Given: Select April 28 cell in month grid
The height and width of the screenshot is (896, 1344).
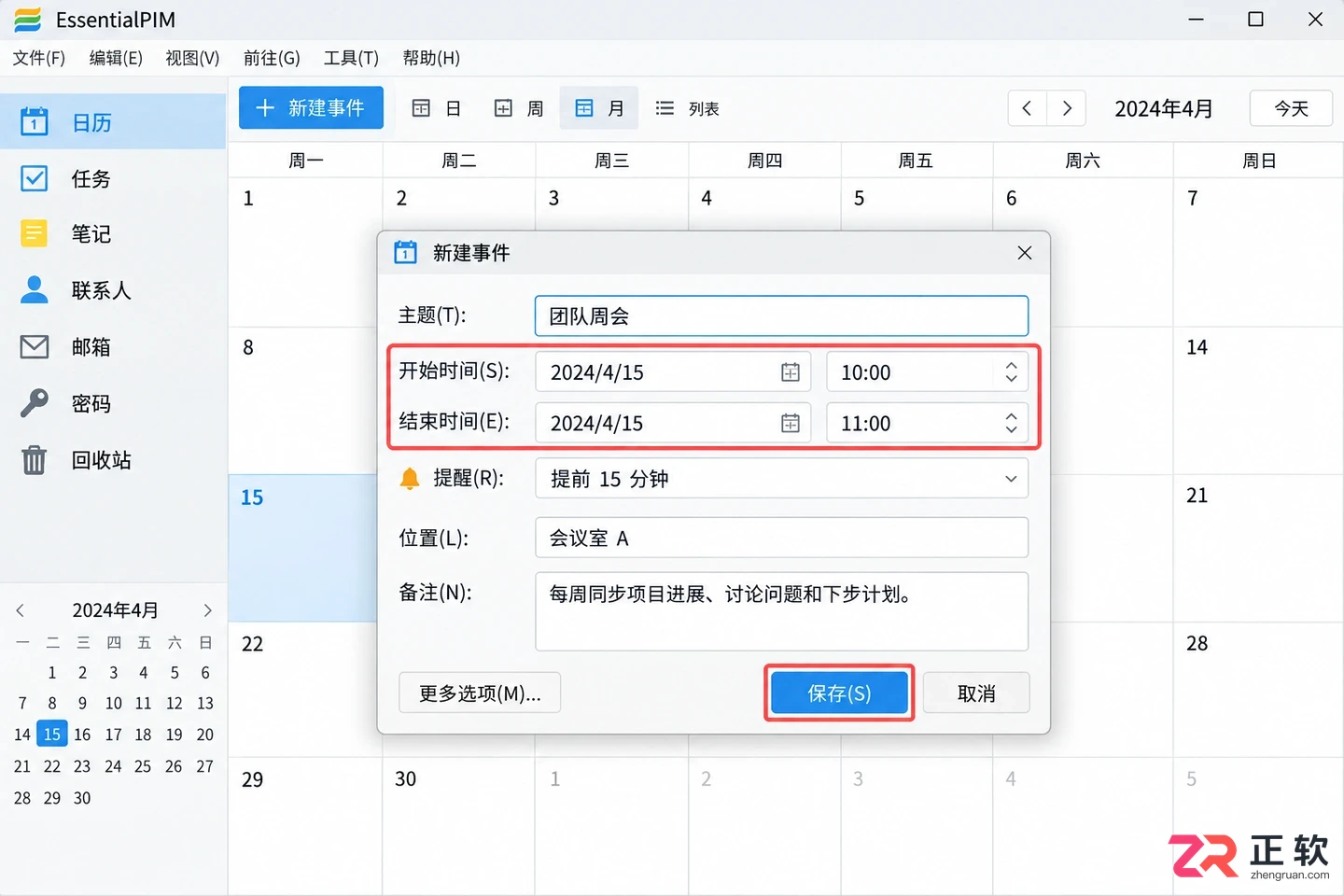Looking at the screenshot, I should pyautogui.click(x=1258, y=690).
